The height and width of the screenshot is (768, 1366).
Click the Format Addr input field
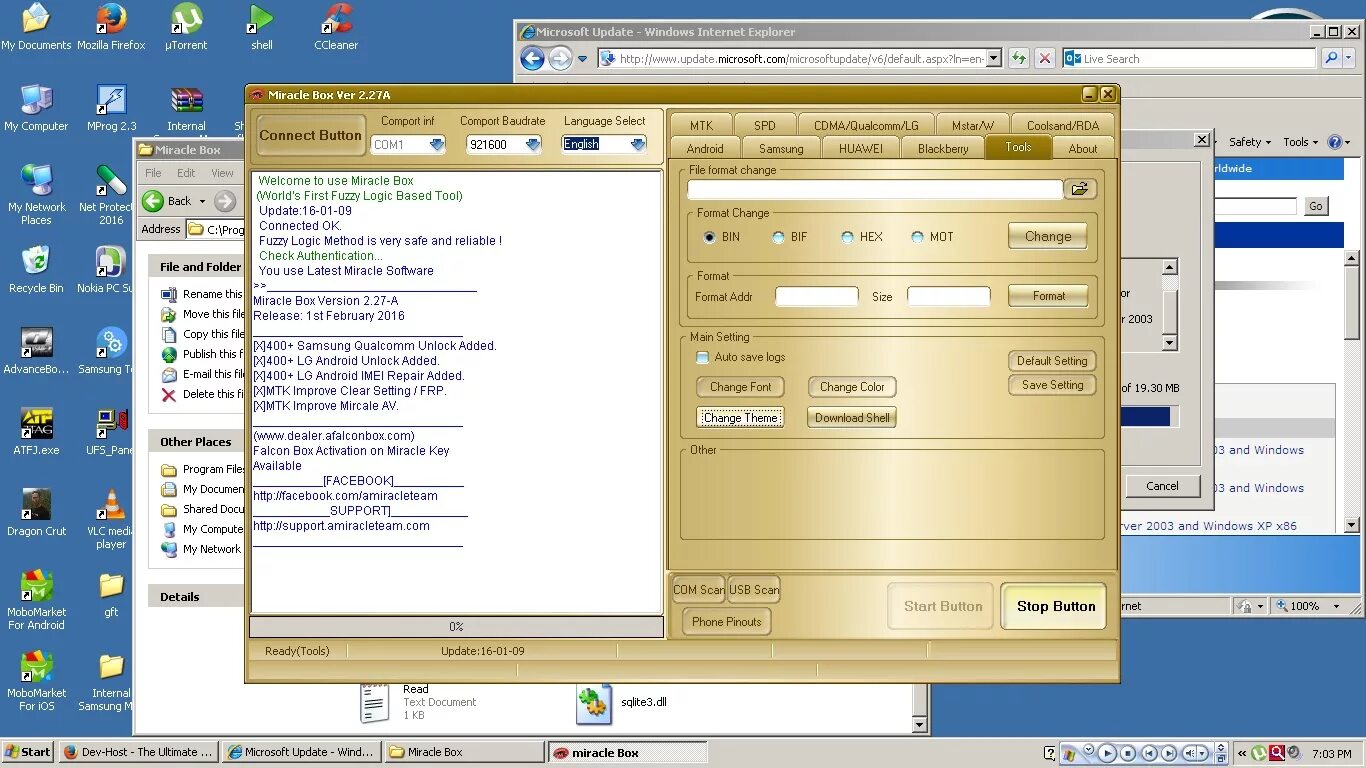pyautogui.click(x=816, y=296)
